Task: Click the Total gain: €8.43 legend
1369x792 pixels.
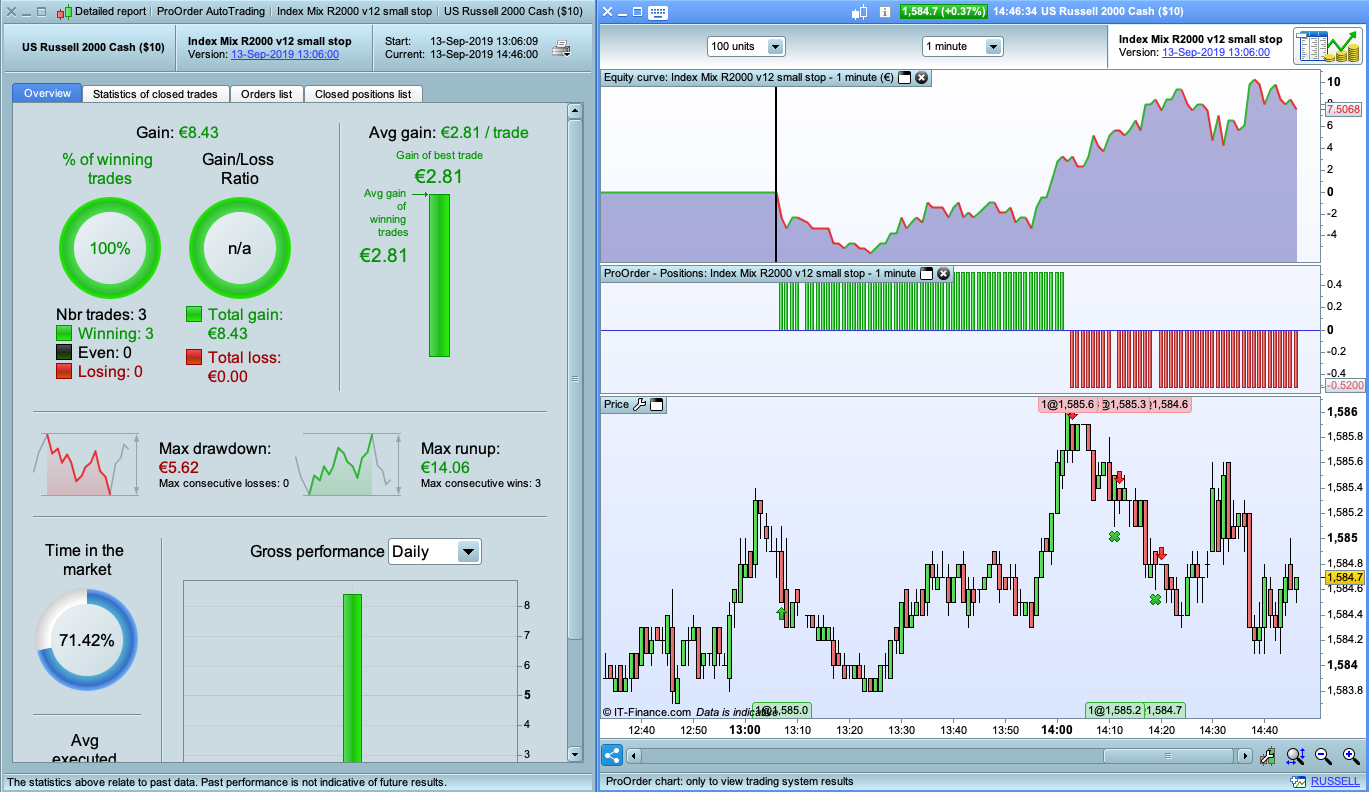Action: 235,324
